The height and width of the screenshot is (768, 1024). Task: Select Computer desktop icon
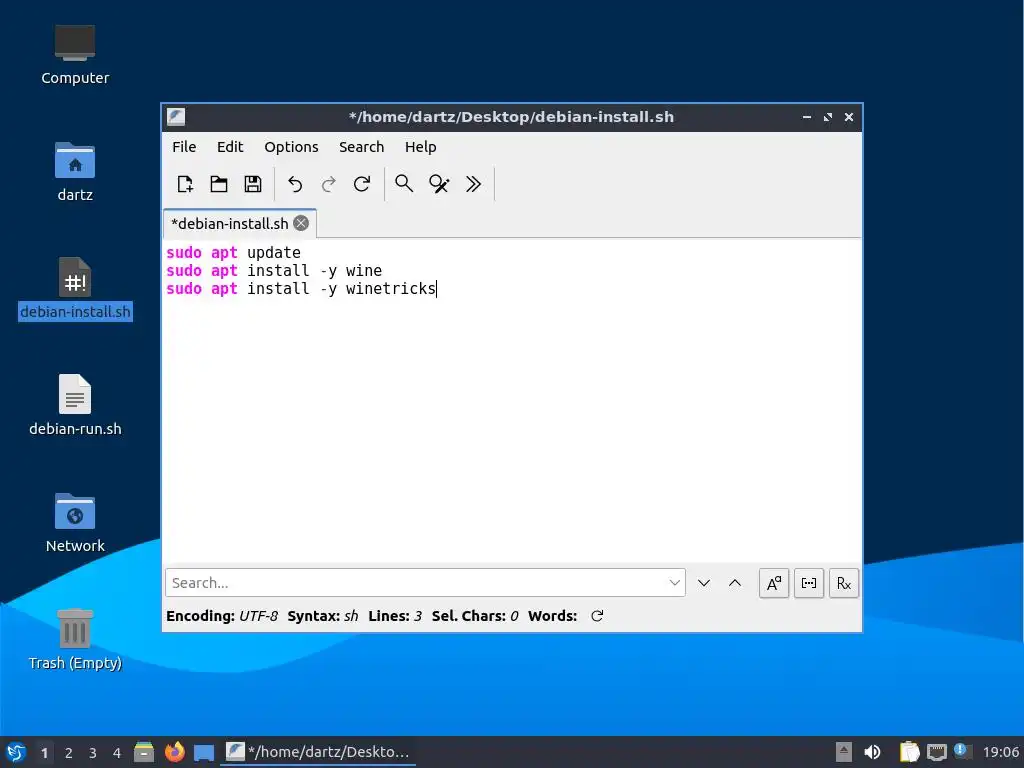[75, 55]
